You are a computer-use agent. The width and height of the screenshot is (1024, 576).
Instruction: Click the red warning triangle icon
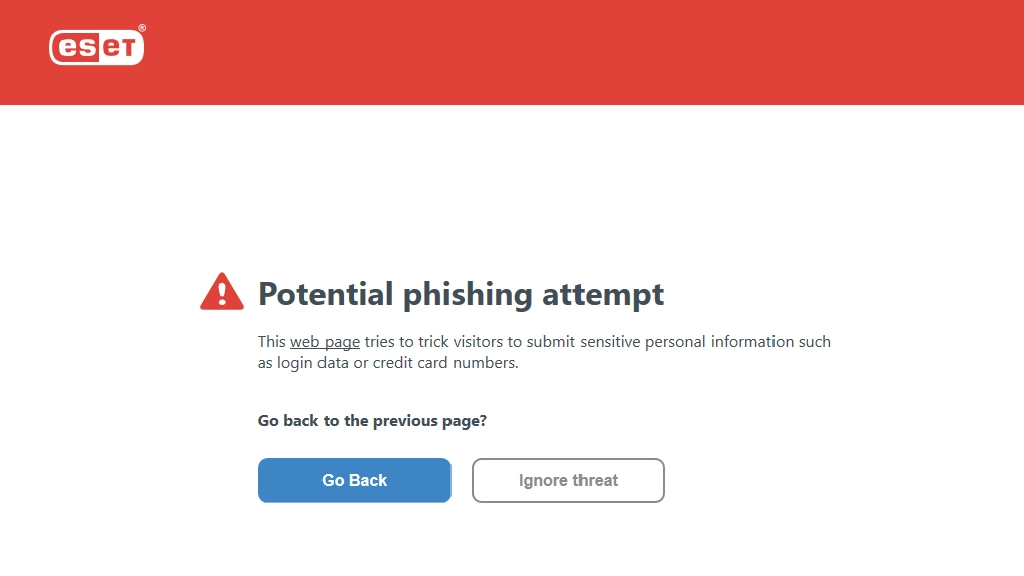(x=222, y=291)
